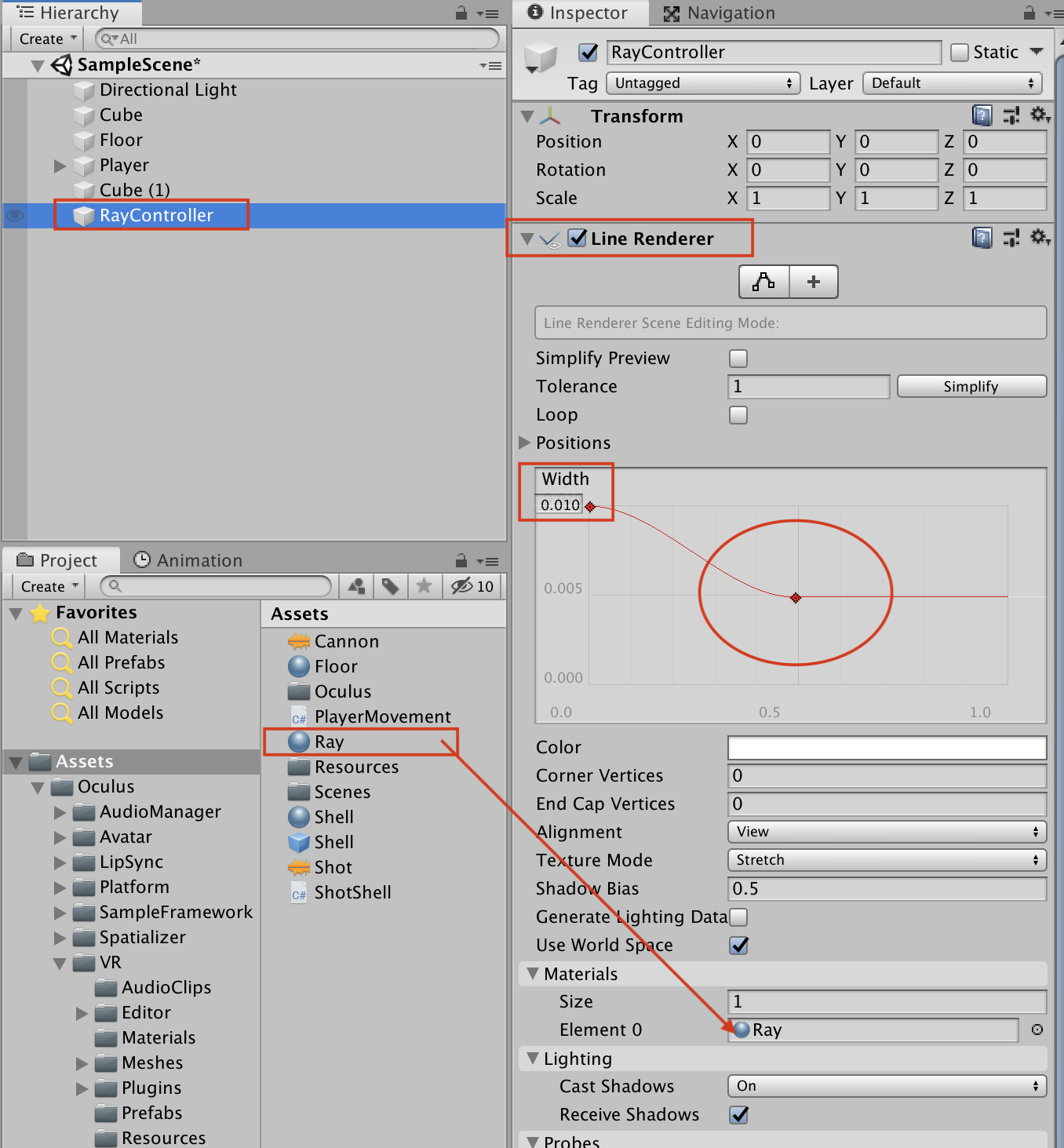
Task: Toggle the Static checkbox
Action: pyautogui.click(x=960, y=53)
